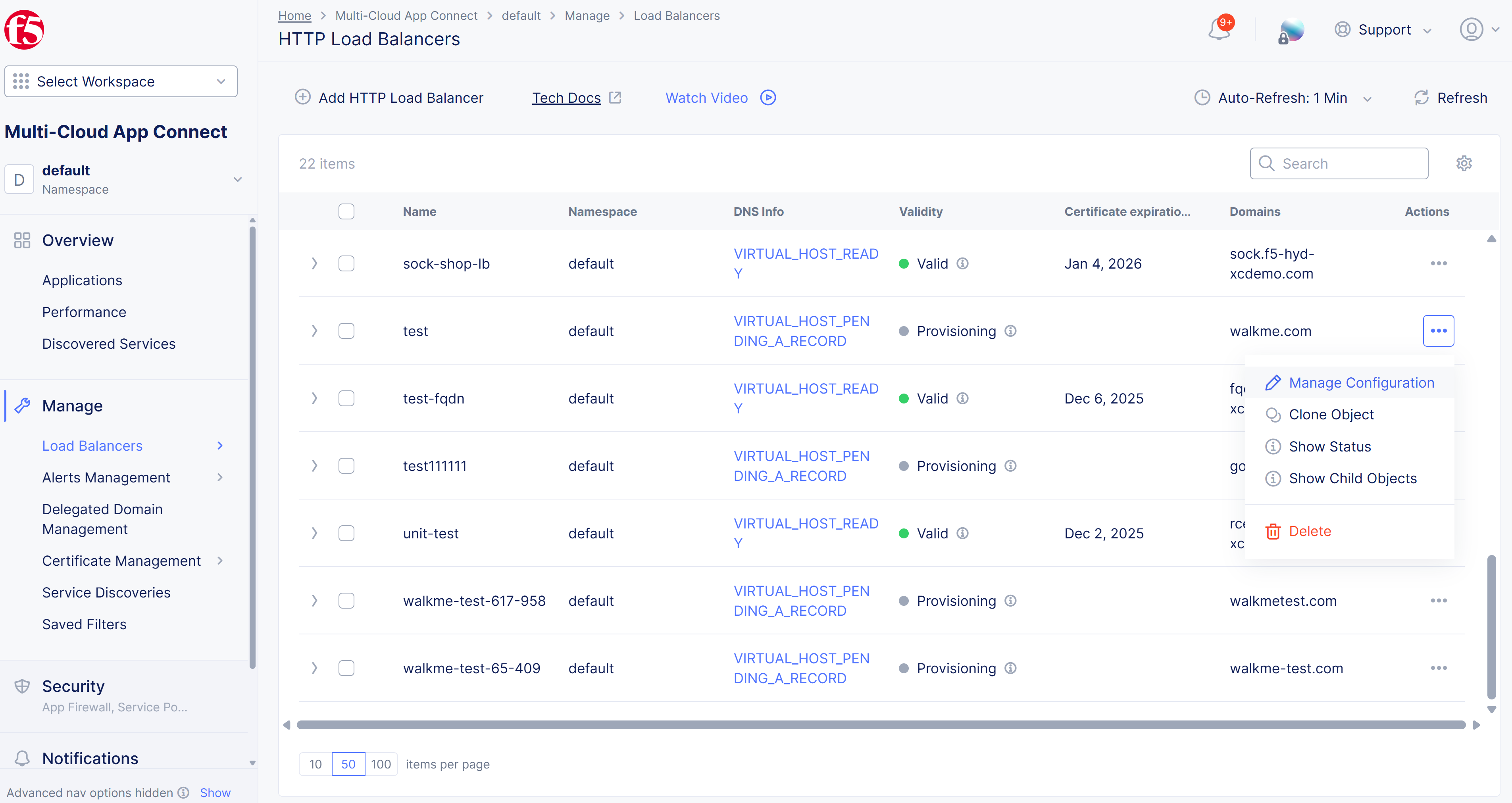This screenshot has width=1512, height=803.
Task: Select the Manage wrench icon in the sidebar
Action: (x=23, y=405)
